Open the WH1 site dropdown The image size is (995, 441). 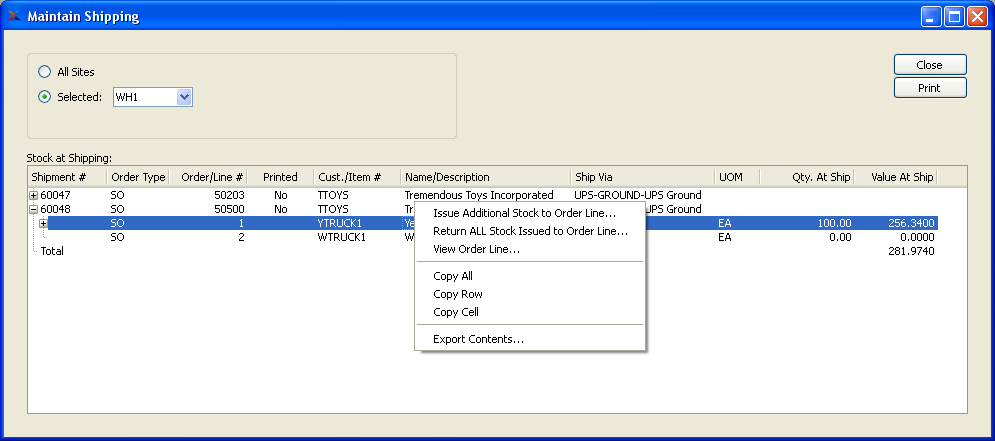[x=183, y=97]
